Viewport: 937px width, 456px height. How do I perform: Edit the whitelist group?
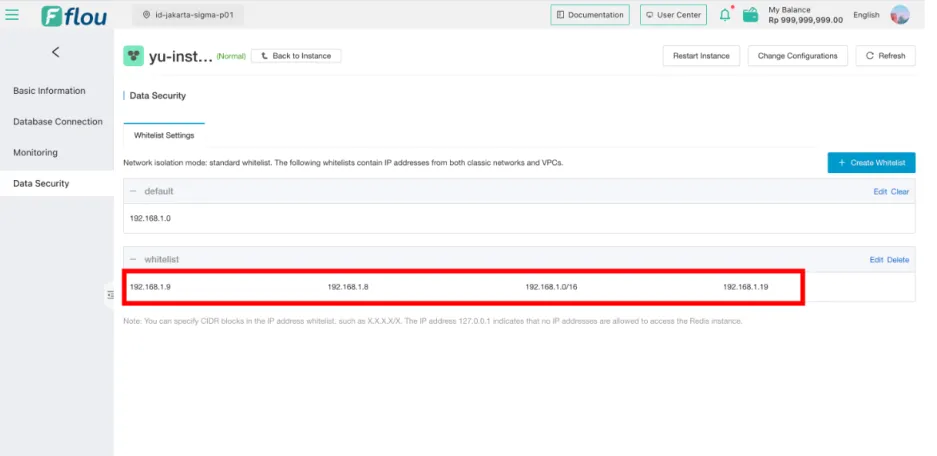(x=876, y=260)
